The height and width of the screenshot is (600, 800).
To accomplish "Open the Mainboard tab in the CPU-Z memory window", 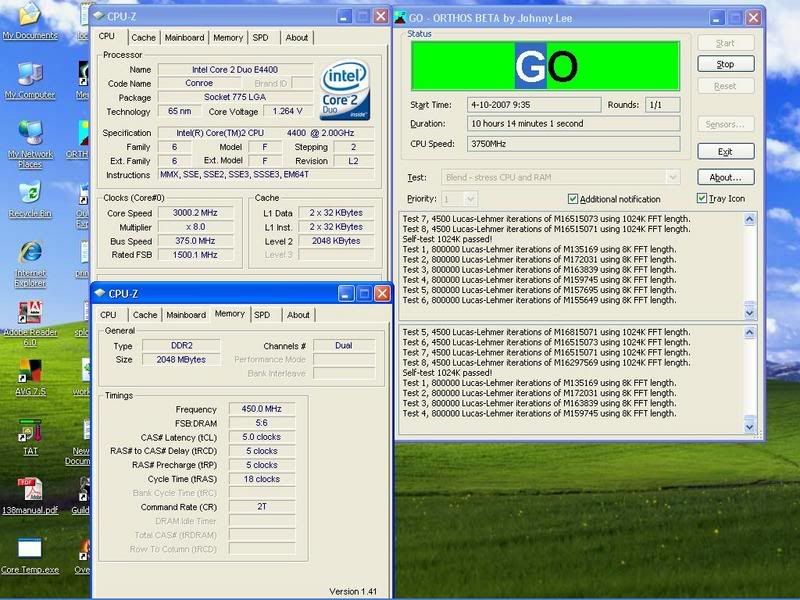I will [186, 315].
